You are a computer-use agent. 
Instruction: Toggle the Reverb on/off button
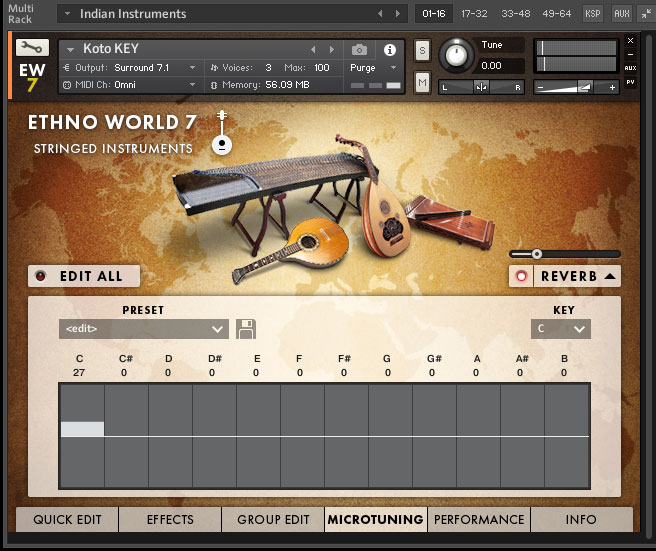tap(521, 276)
